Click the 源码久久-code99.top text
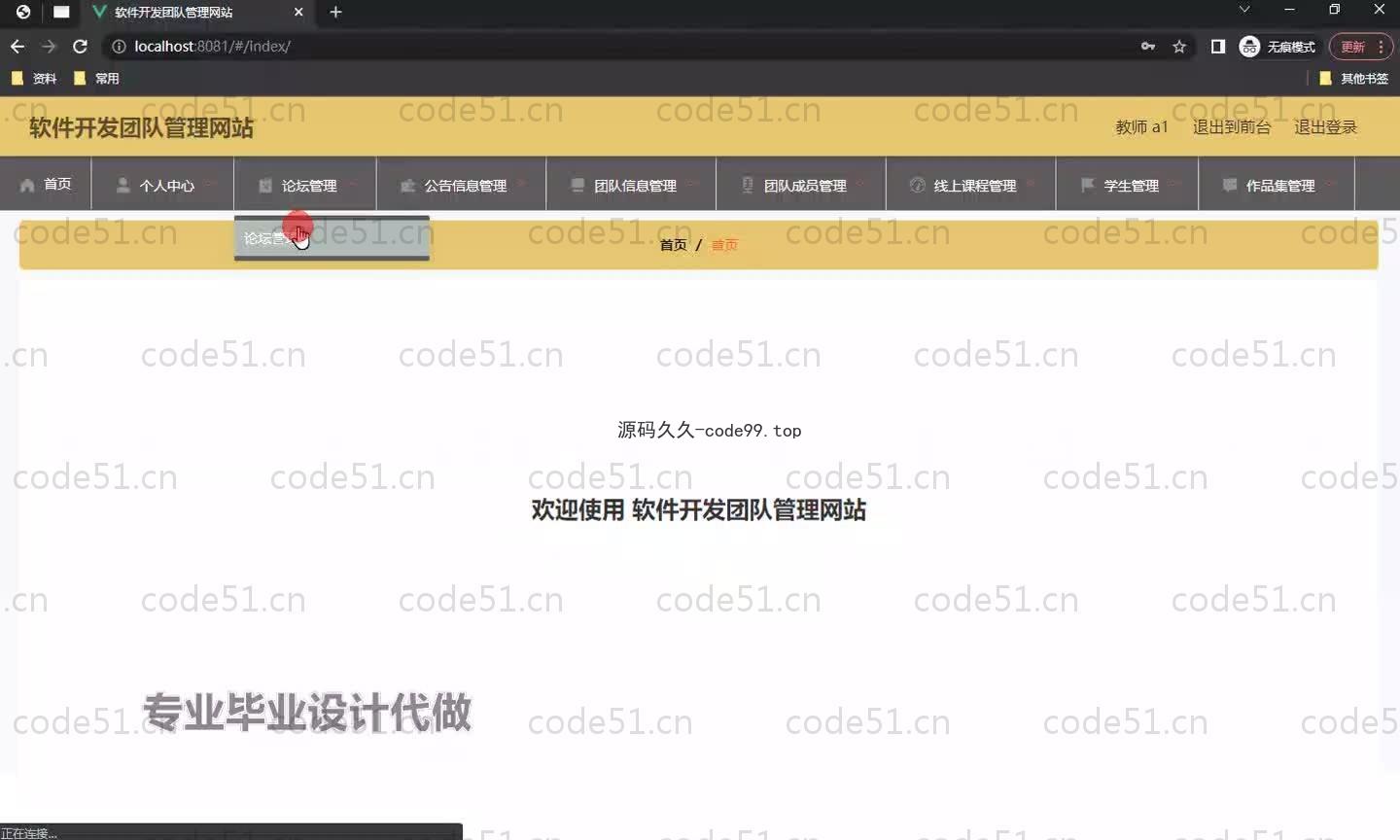The height and width of the screenshot is (840, 1400). point(710,430)
